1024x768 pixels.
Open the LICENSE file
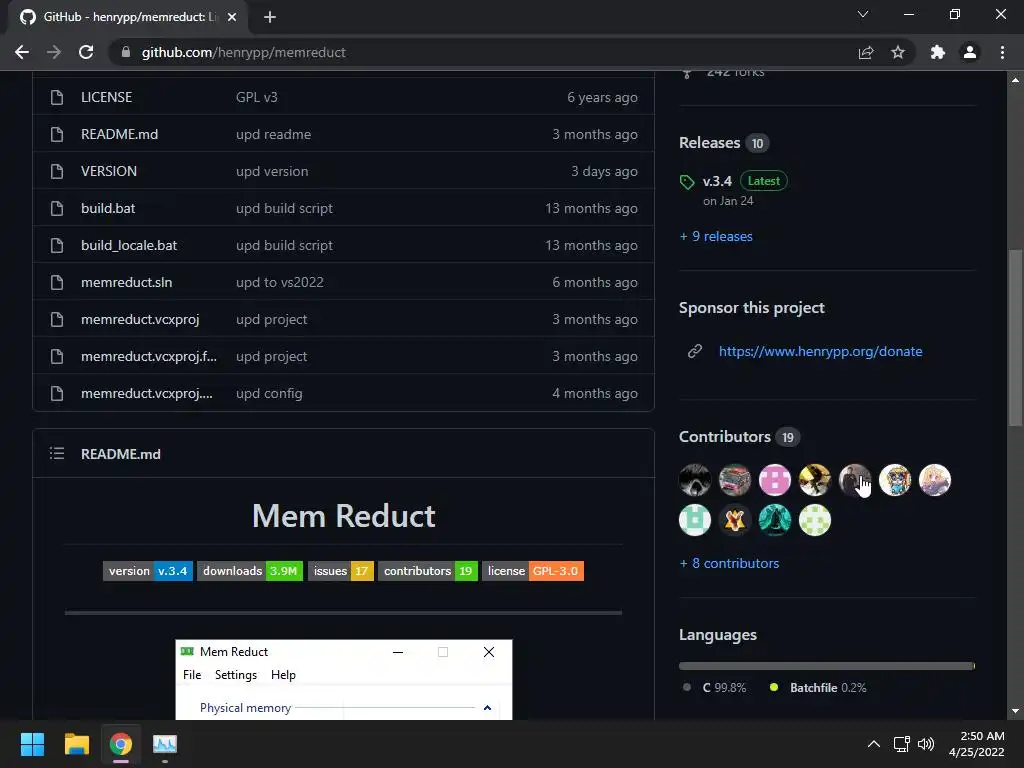pos(106,97)
